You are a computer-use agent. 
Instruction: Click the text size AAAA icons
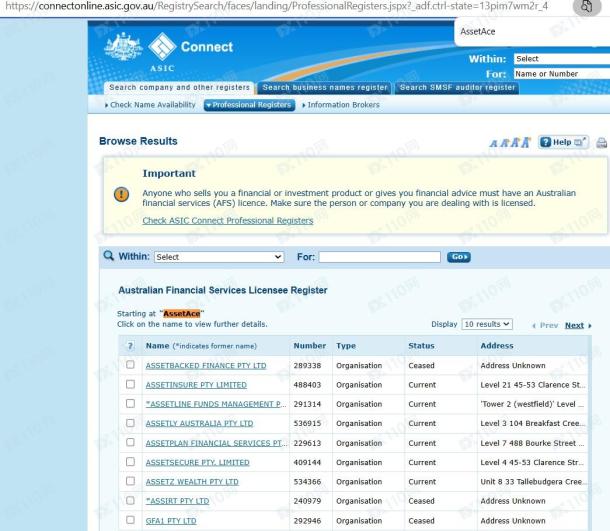[510, 143]
